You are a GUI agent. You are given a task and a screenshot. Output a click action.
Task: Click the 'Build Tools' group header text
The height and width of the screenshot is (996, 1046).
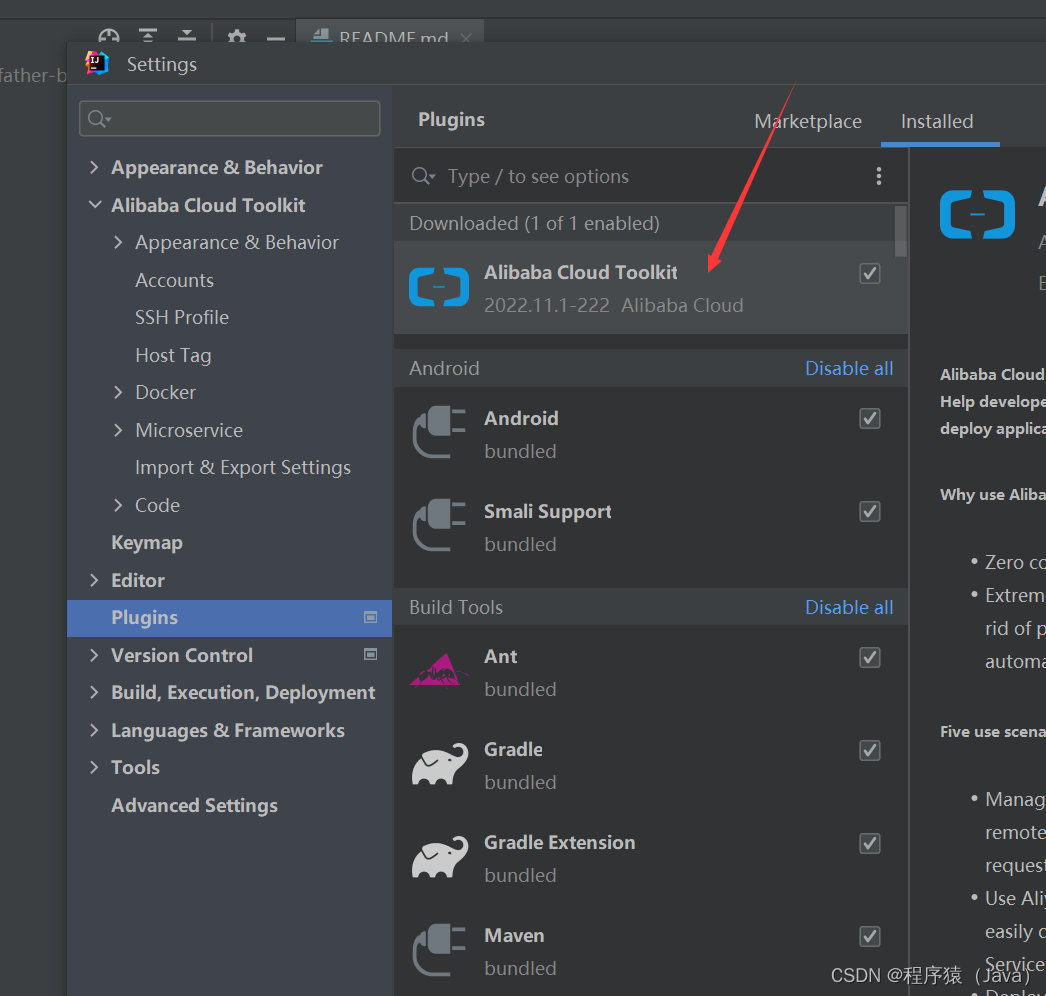pos(456,607)
